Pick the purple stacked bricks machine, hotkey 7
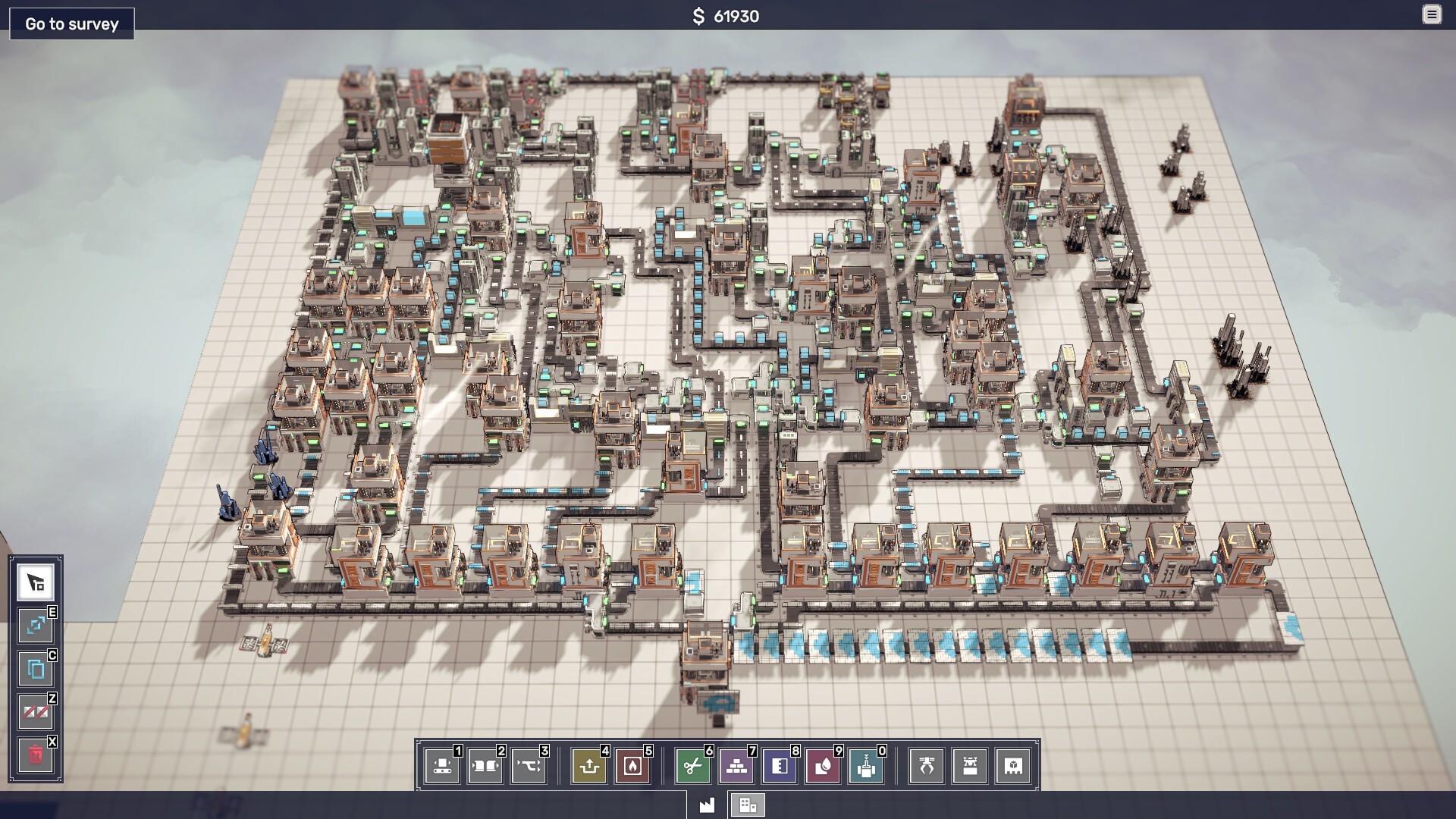The height and width of the screenshot is (819, 1456). pos(736,766)
